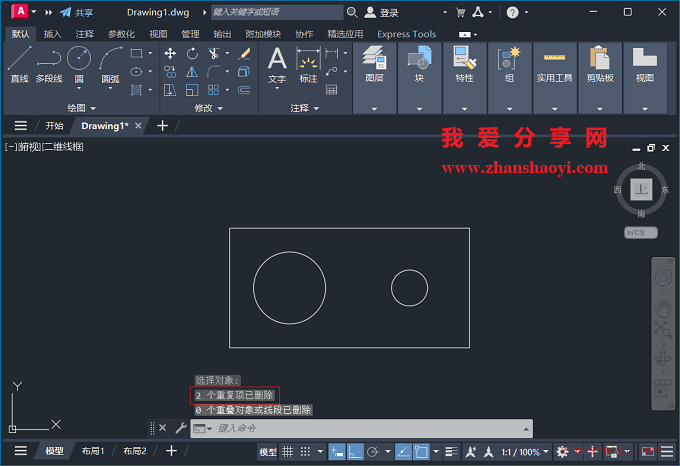Toggle object snap tracking

403,452
